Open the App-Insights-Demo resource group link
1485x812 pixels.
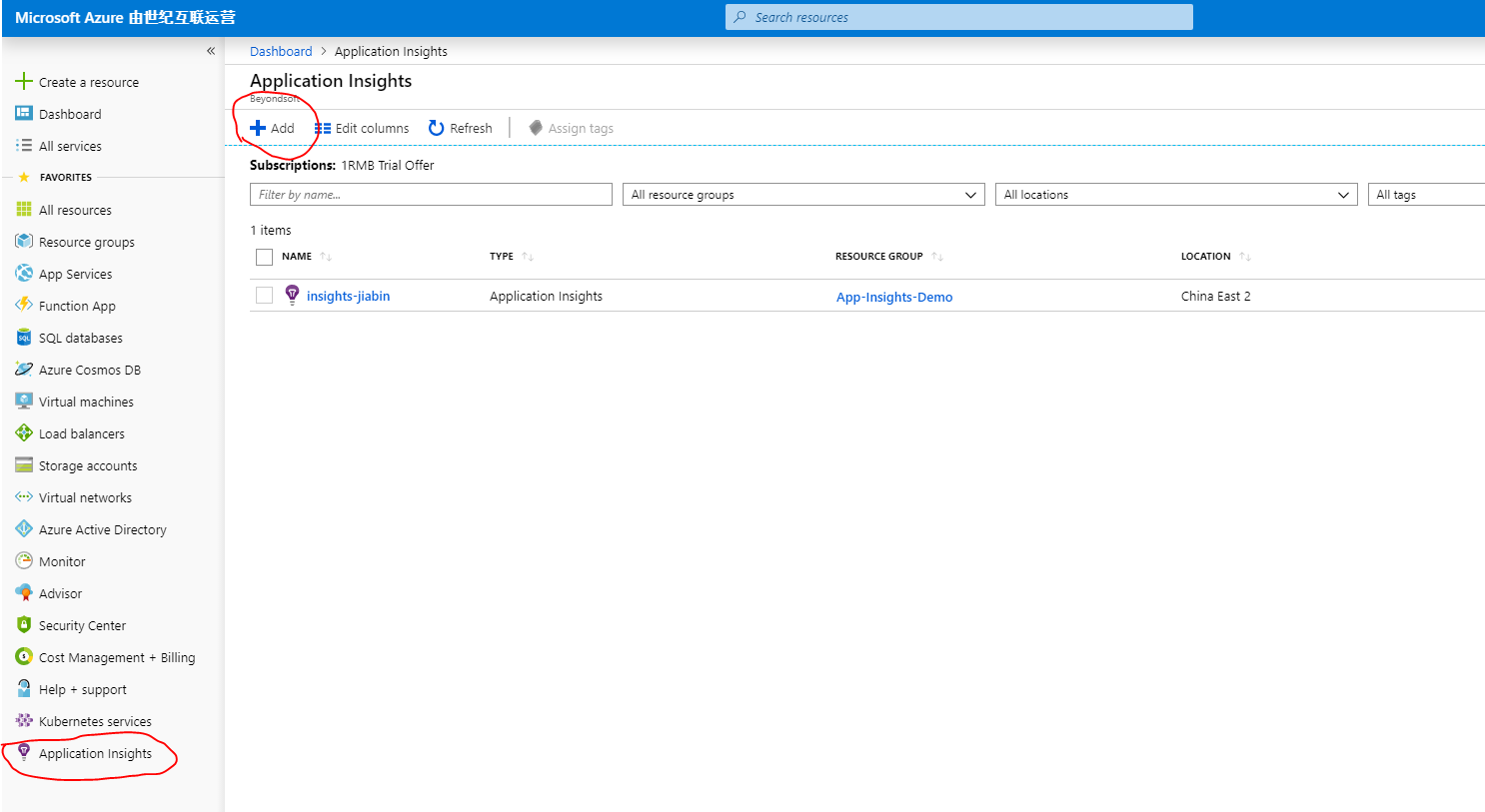[x=893, y=297]
